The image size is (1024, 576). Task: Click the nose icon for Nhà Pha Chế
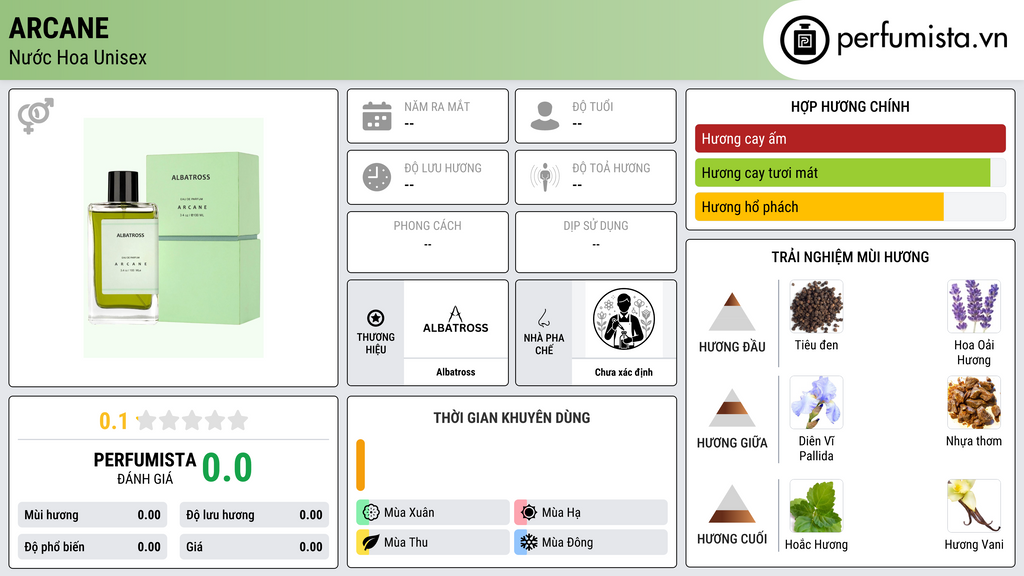(x=543, y=318)
